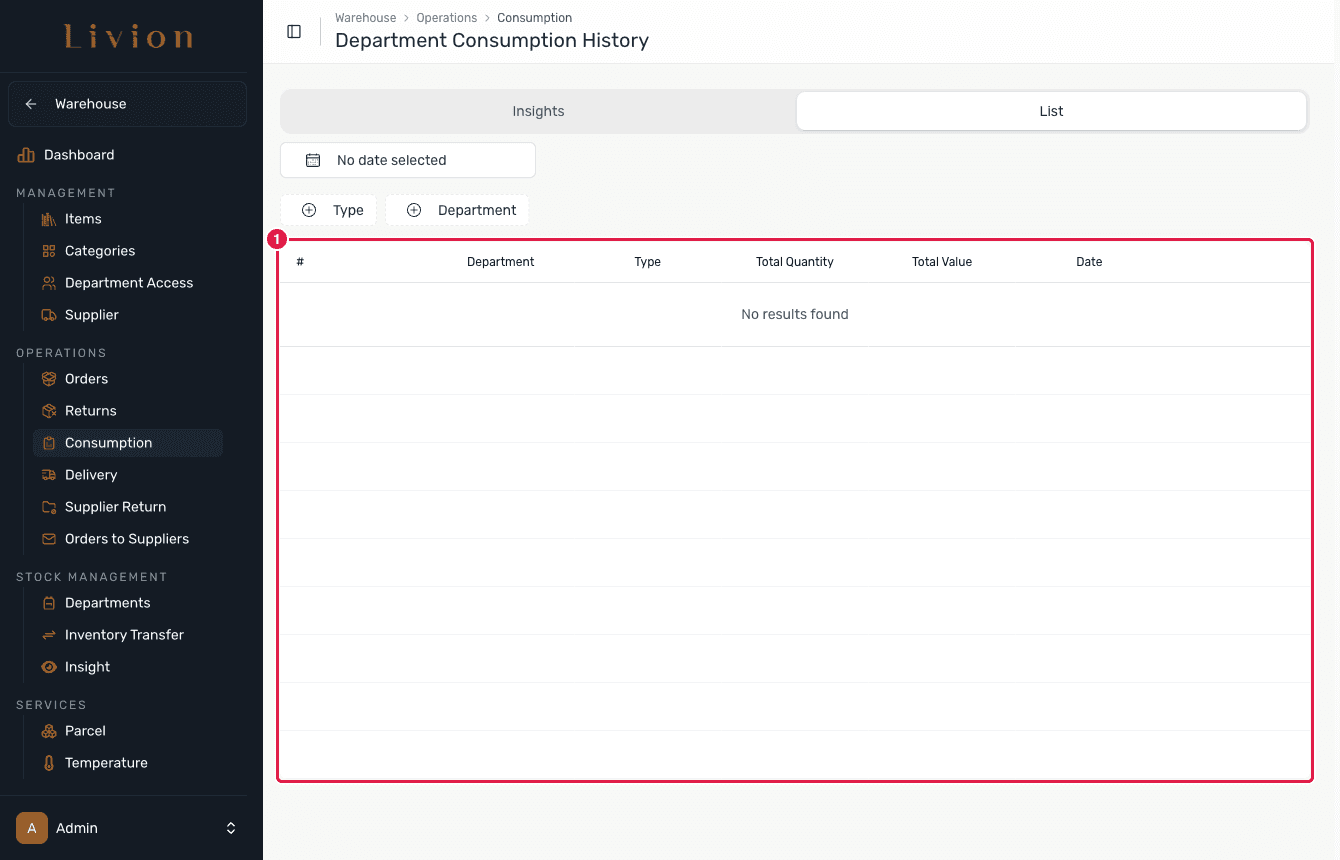Click the calendar icon in the date picker

click(313, 160)
